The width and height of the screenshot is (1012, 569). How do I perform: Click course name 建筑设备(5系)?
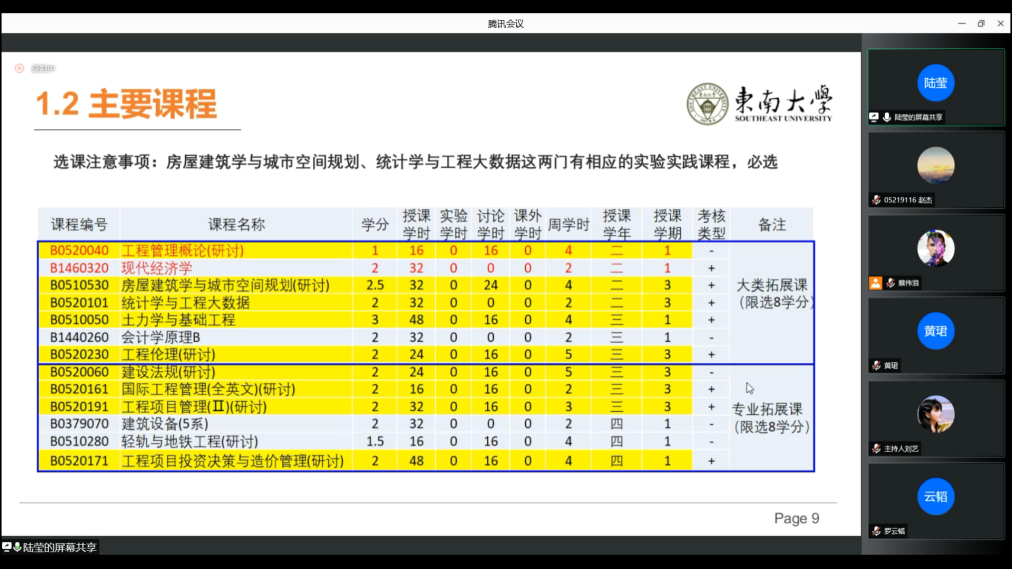[x=165, y=424]
